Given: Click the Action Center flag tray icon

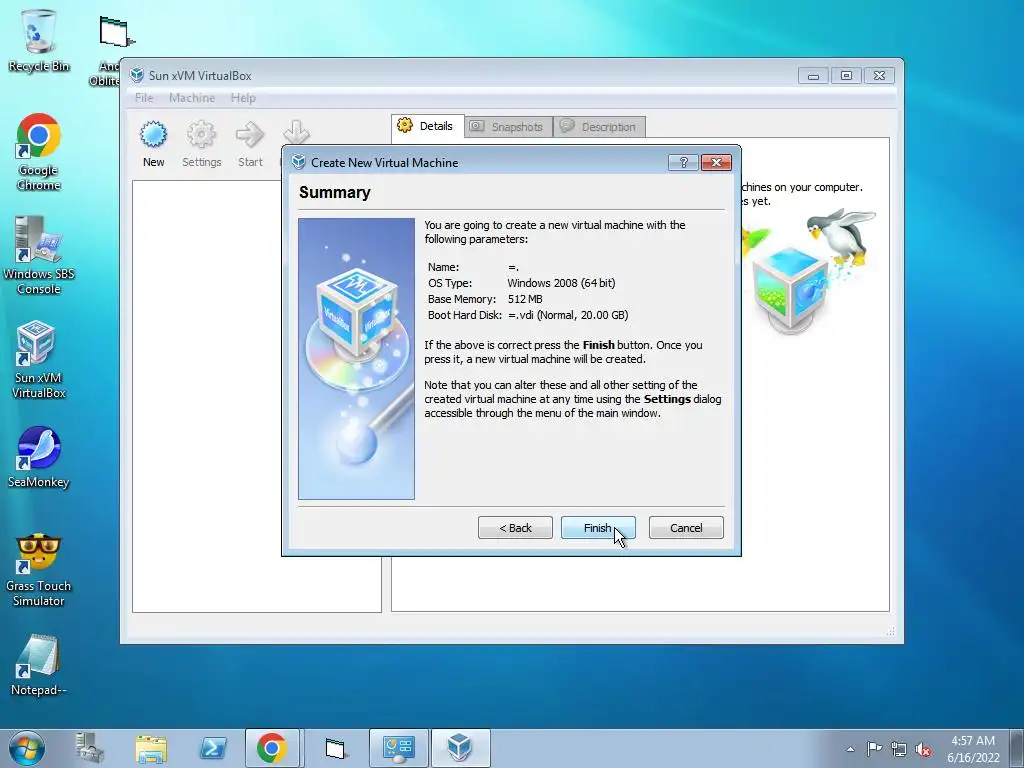Looking at the screenshot, I should pyautogui.click(x=874, y=749).
